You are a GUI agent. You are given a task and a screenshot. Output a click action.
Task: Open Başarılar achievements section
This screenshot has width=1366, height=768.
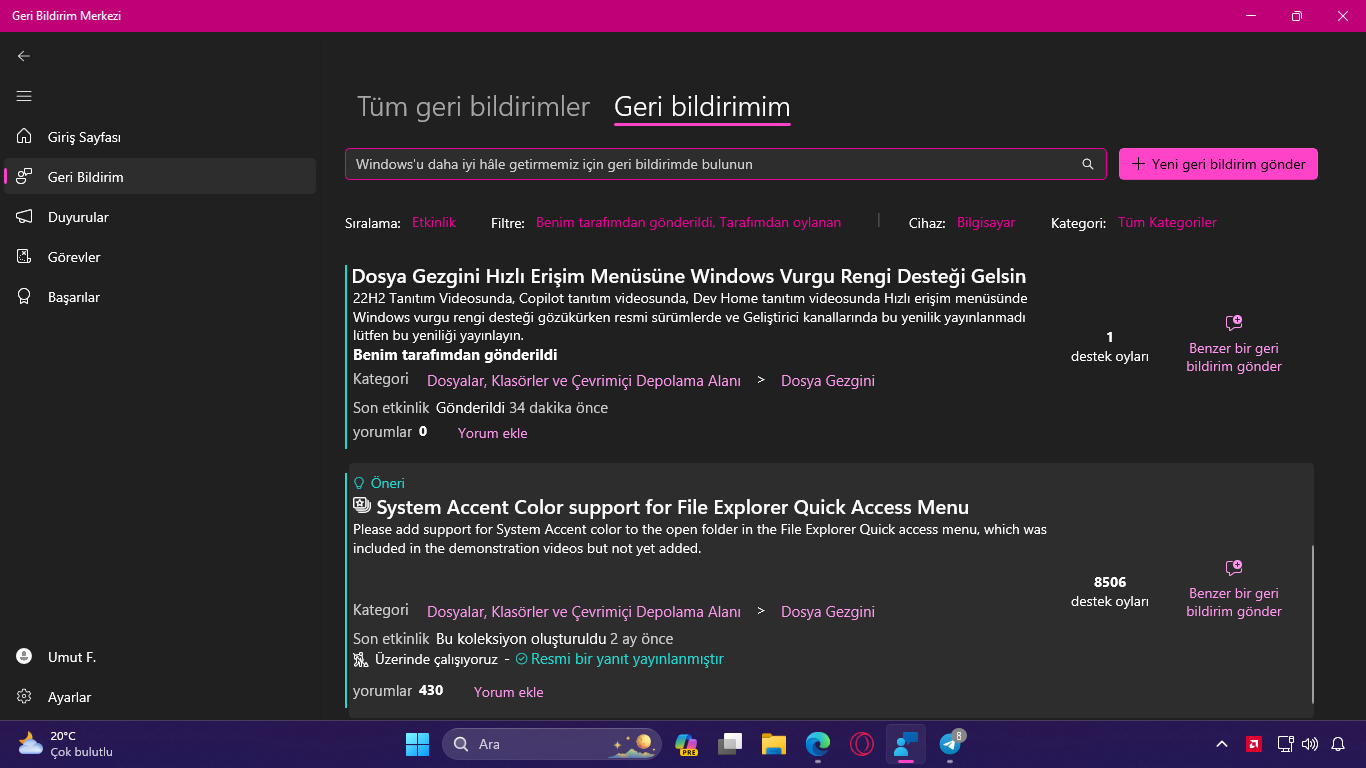click(160, 297)
